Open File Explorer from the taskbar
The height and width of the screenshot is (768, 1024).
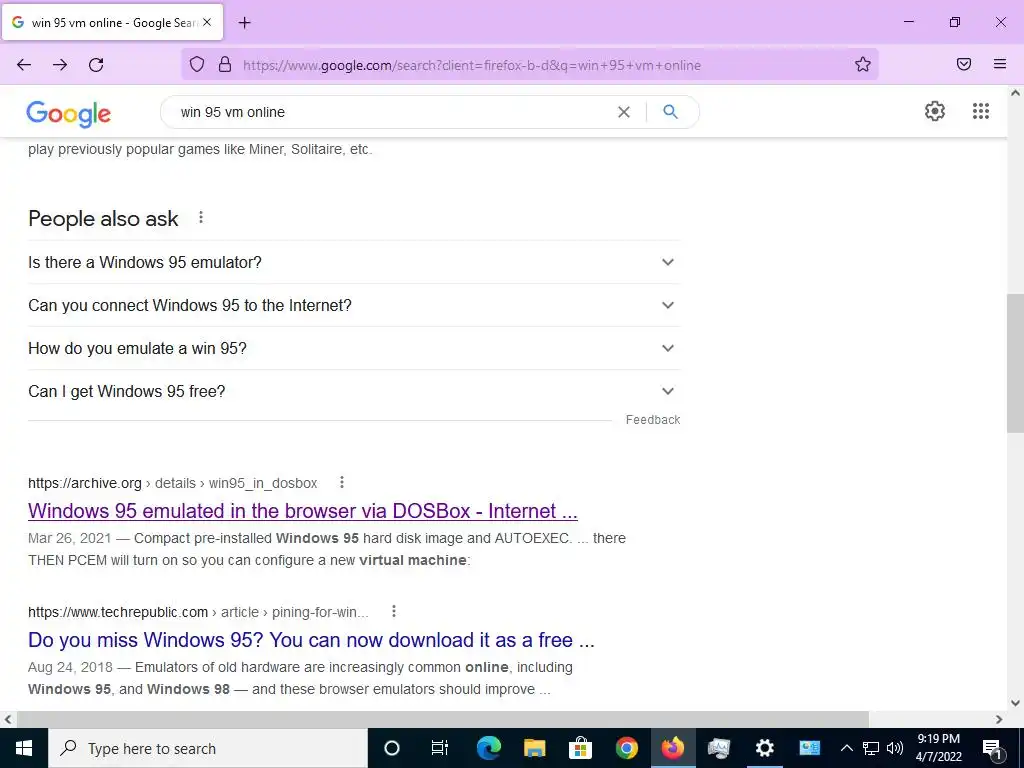pyautogui.click(x=534, y=748)
